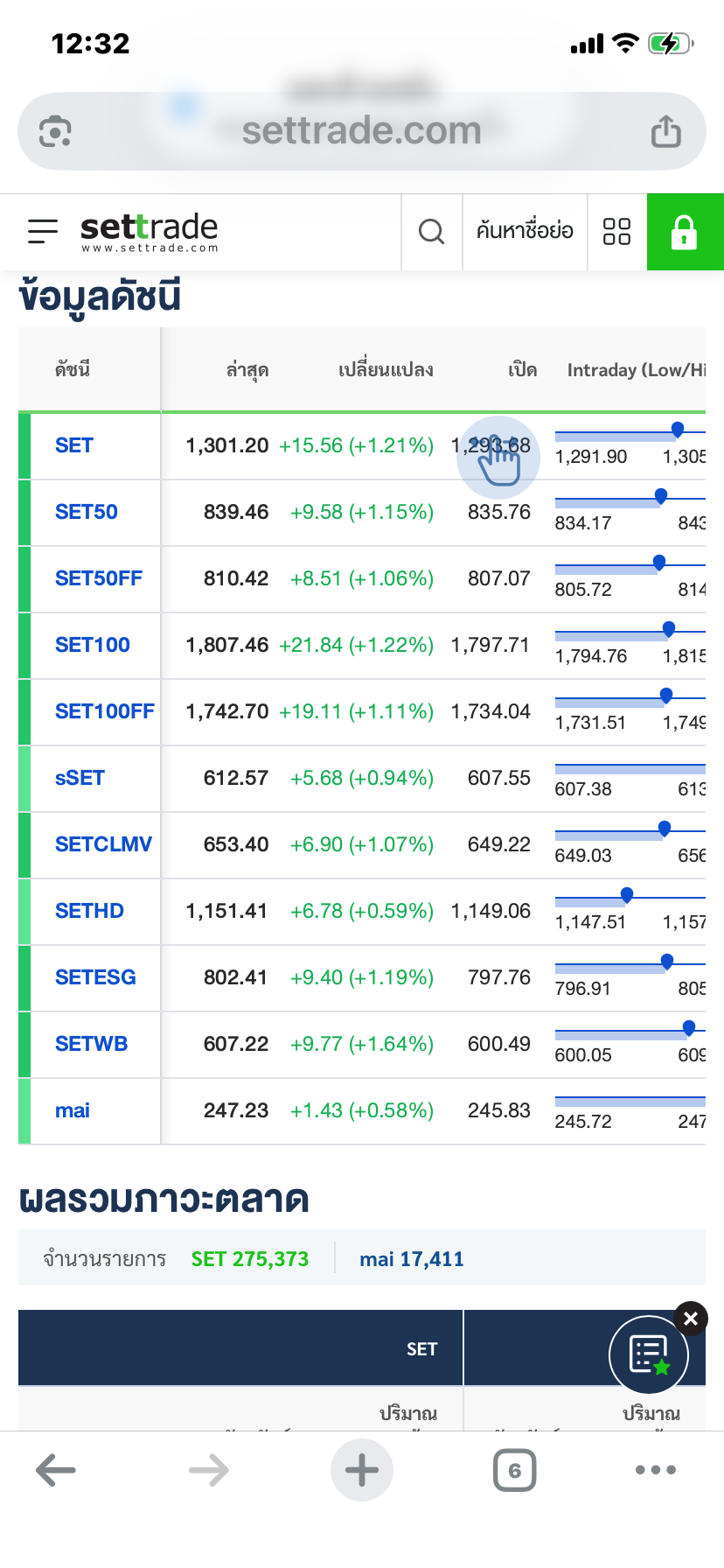This screenshot has height=1568, width=724.
Task: Open the browser three-dots more menu
Action: pyautogui.click(x=655, y=1470)
